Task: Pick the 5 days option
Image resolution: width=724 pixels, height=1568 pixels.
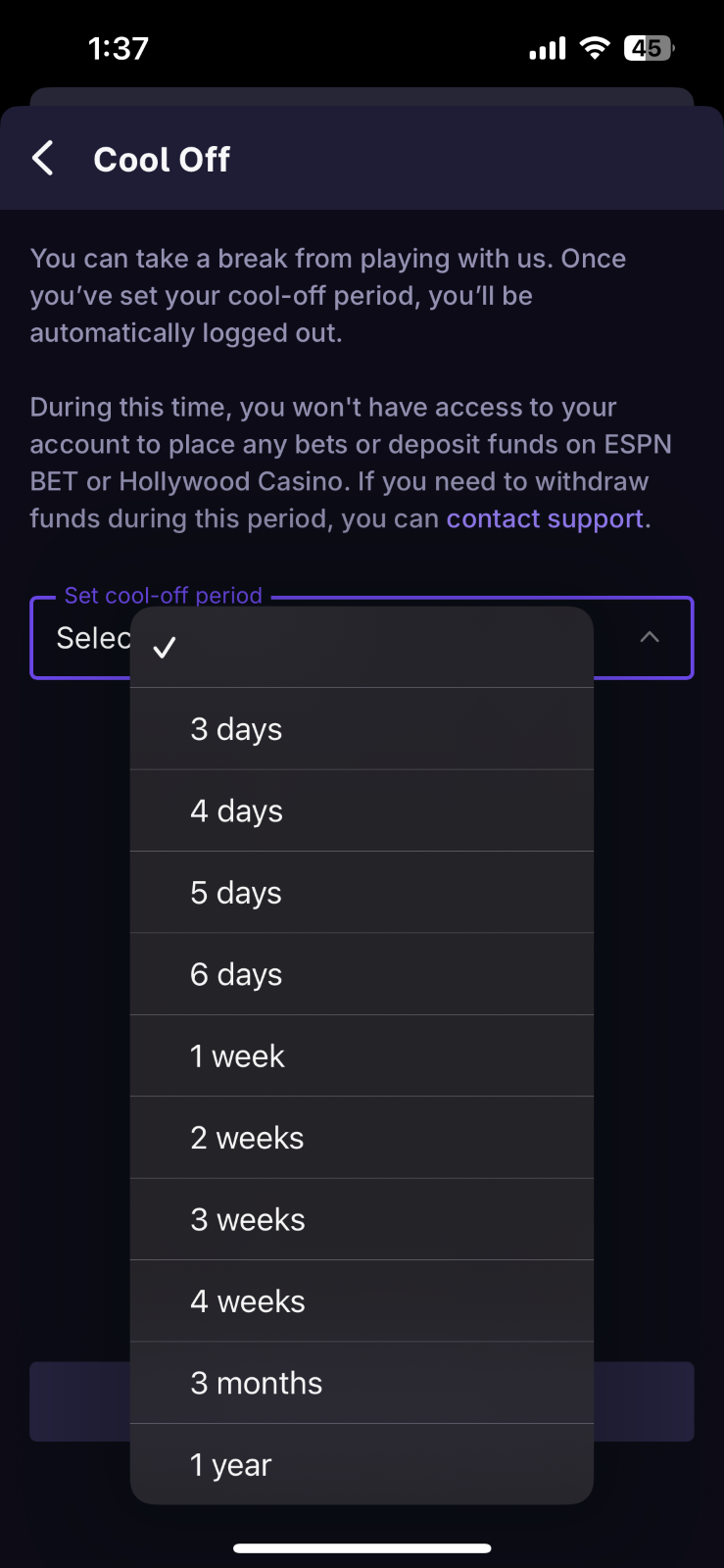Action: click(x=362, y=893)
